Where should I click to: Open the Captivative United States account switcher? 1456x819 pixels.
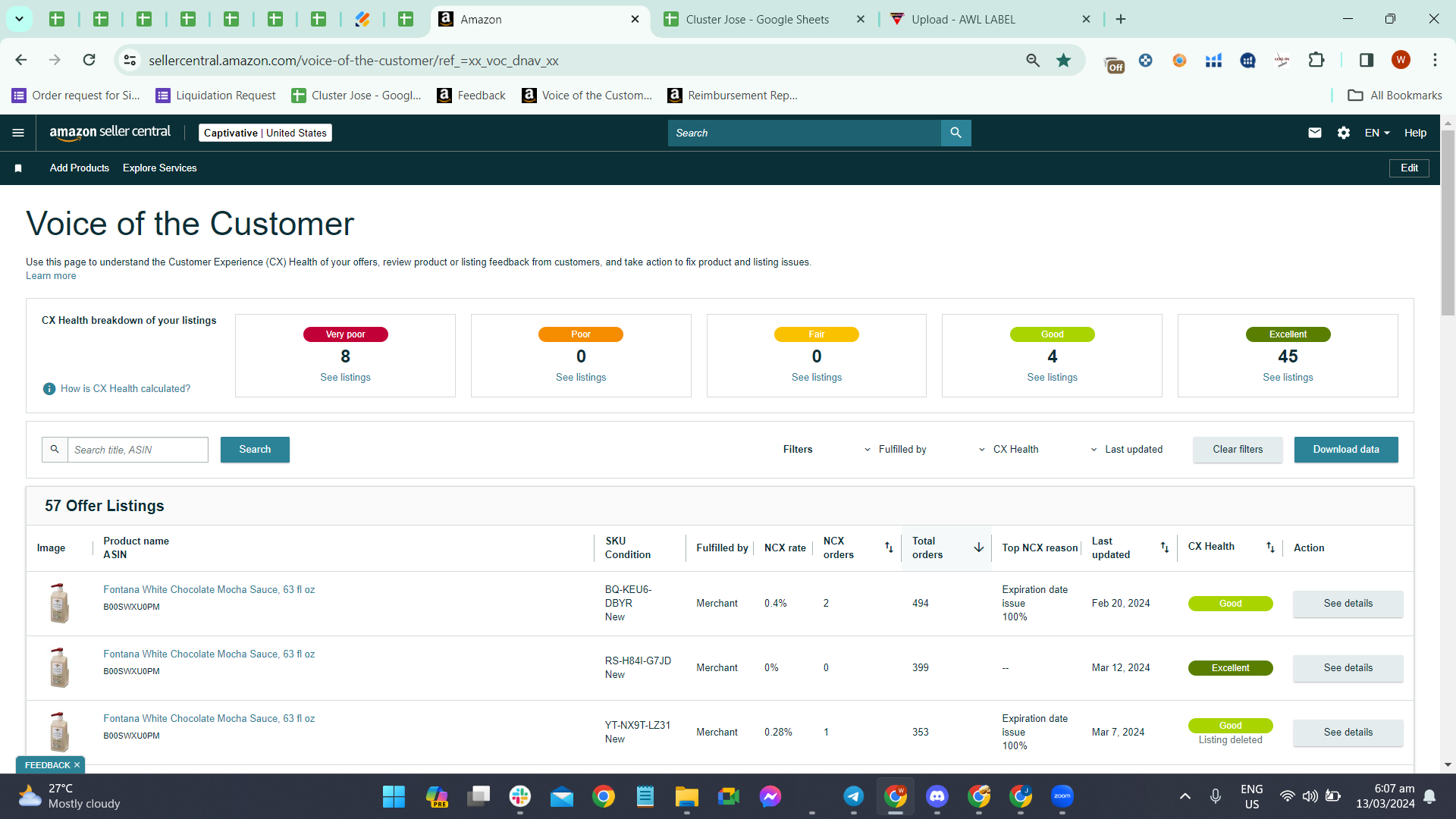[265, 133]
